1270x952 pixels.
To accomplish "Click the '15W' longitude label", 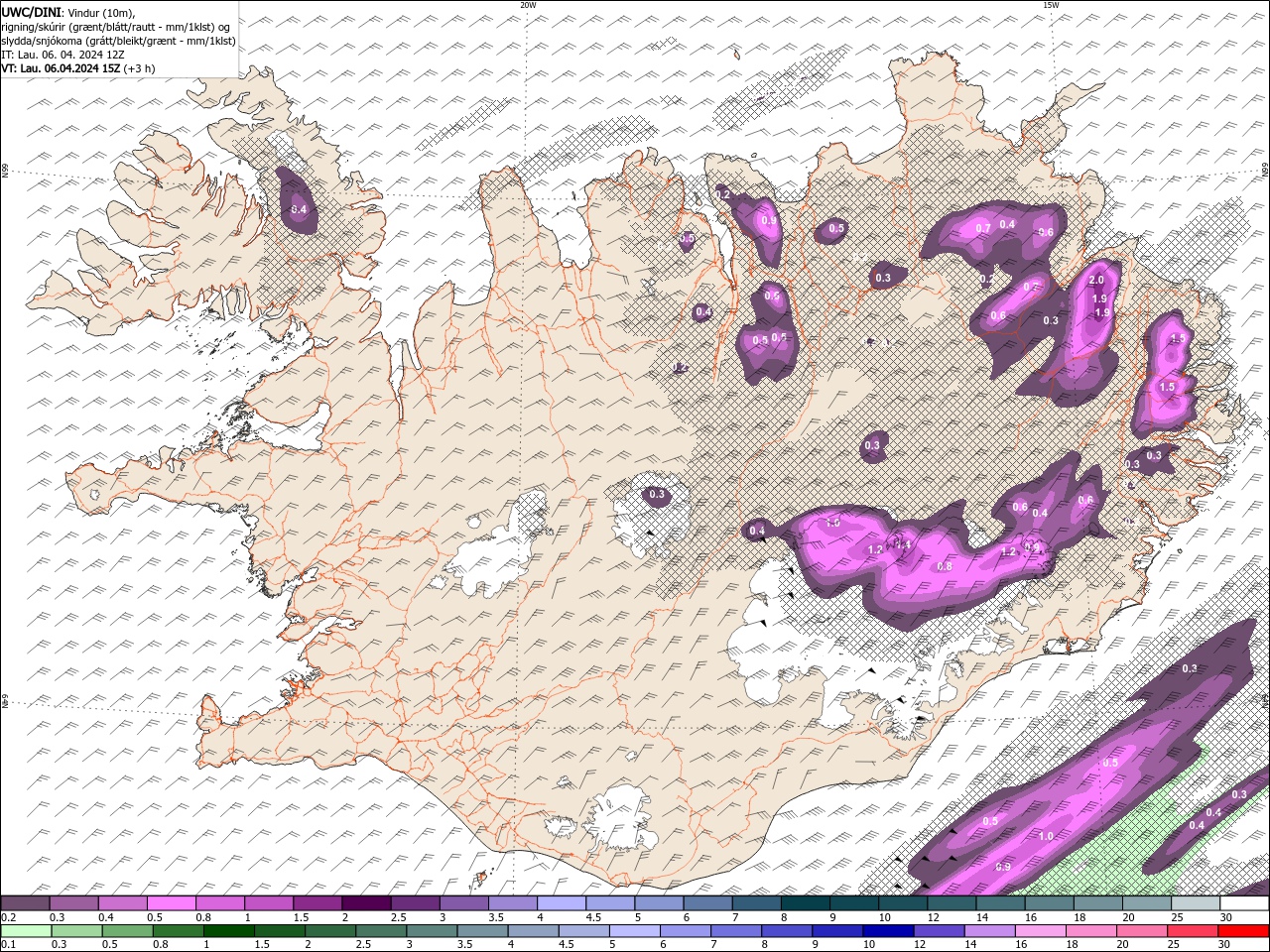I will point(1051,5).
